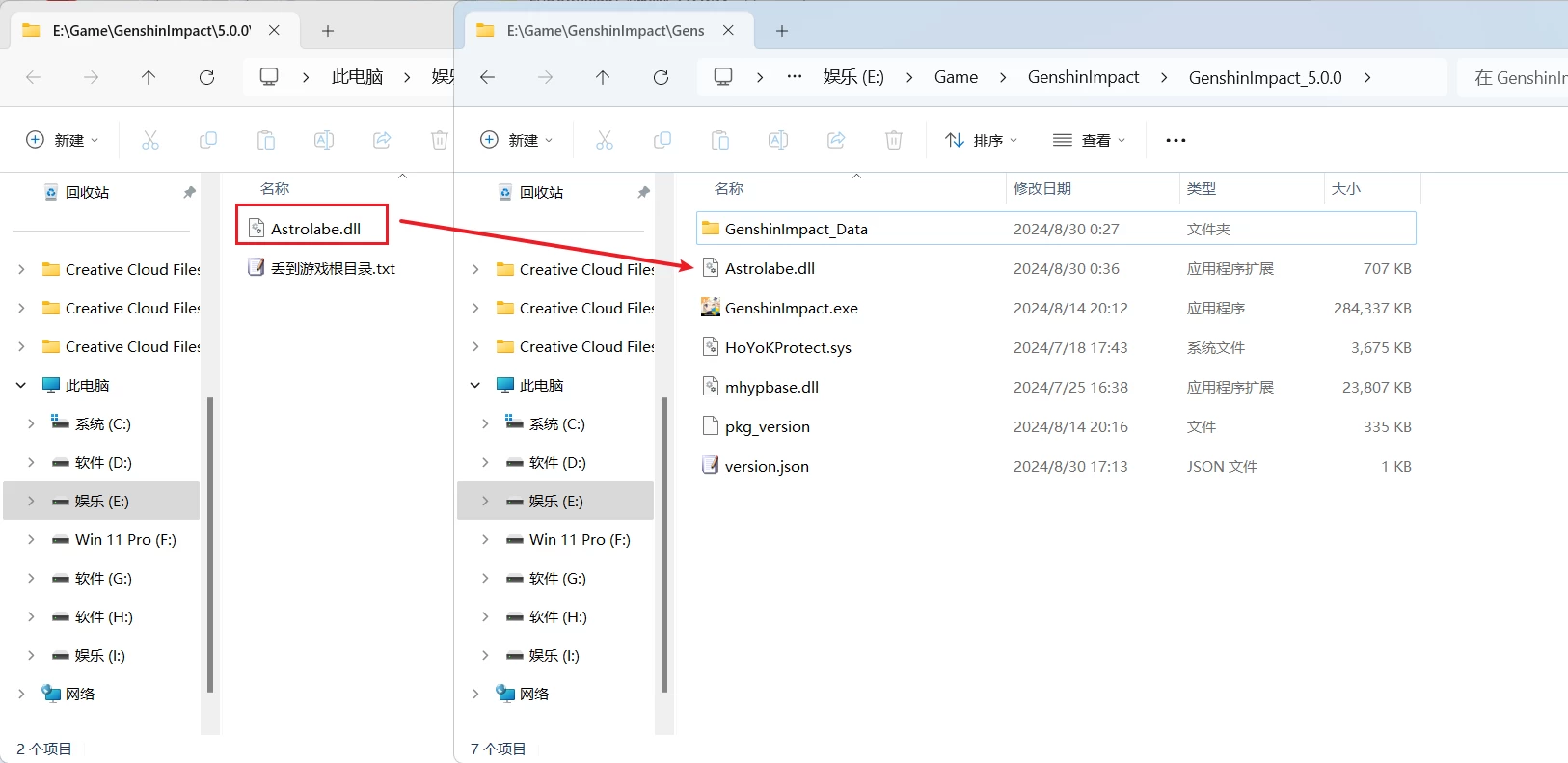
Task: Collapse 此电脑 in left window sidebar
Action: (21, 385)
